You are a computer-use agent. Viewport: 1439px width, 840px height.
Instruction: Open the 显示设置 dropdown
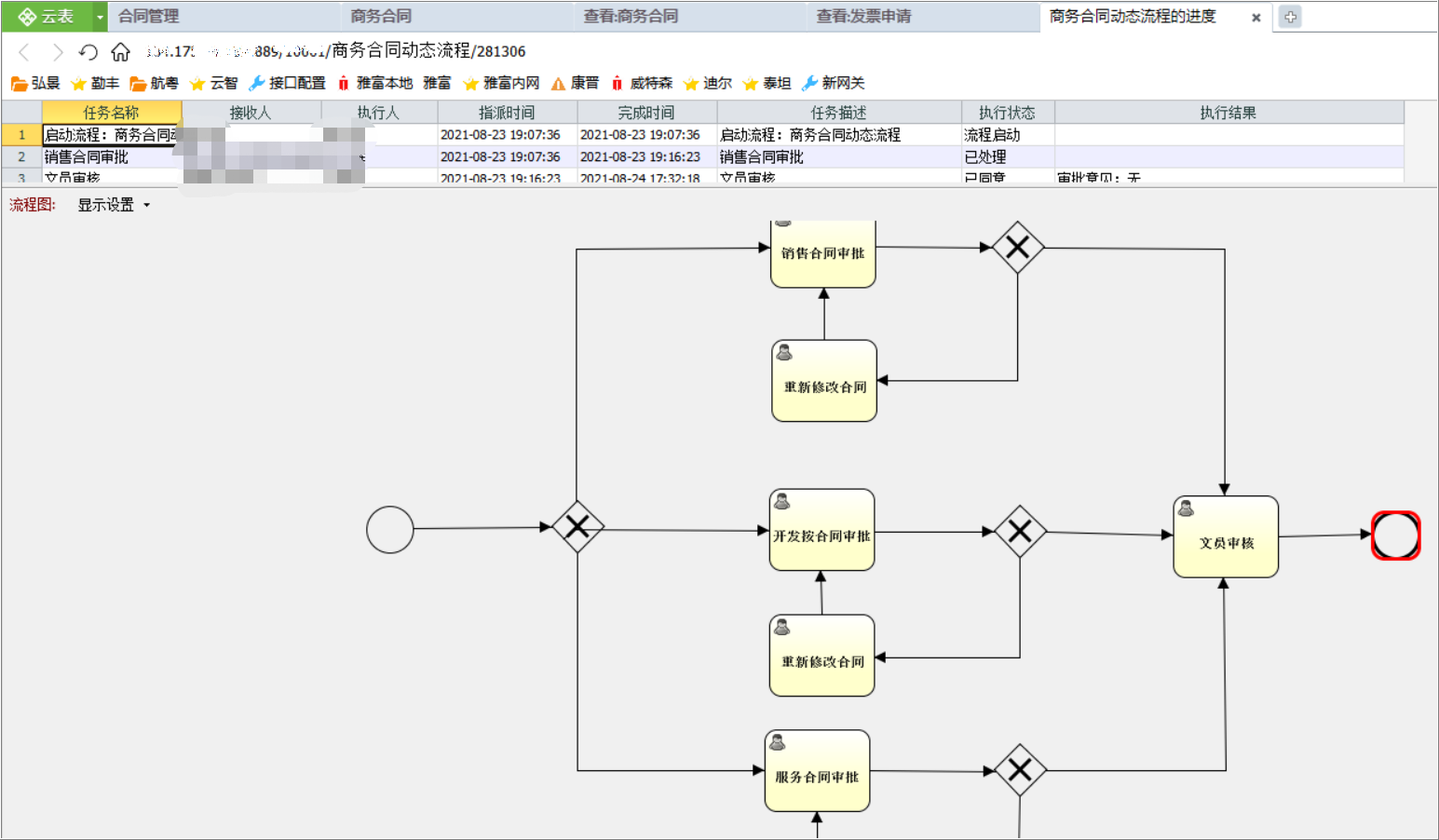[114, 205]
